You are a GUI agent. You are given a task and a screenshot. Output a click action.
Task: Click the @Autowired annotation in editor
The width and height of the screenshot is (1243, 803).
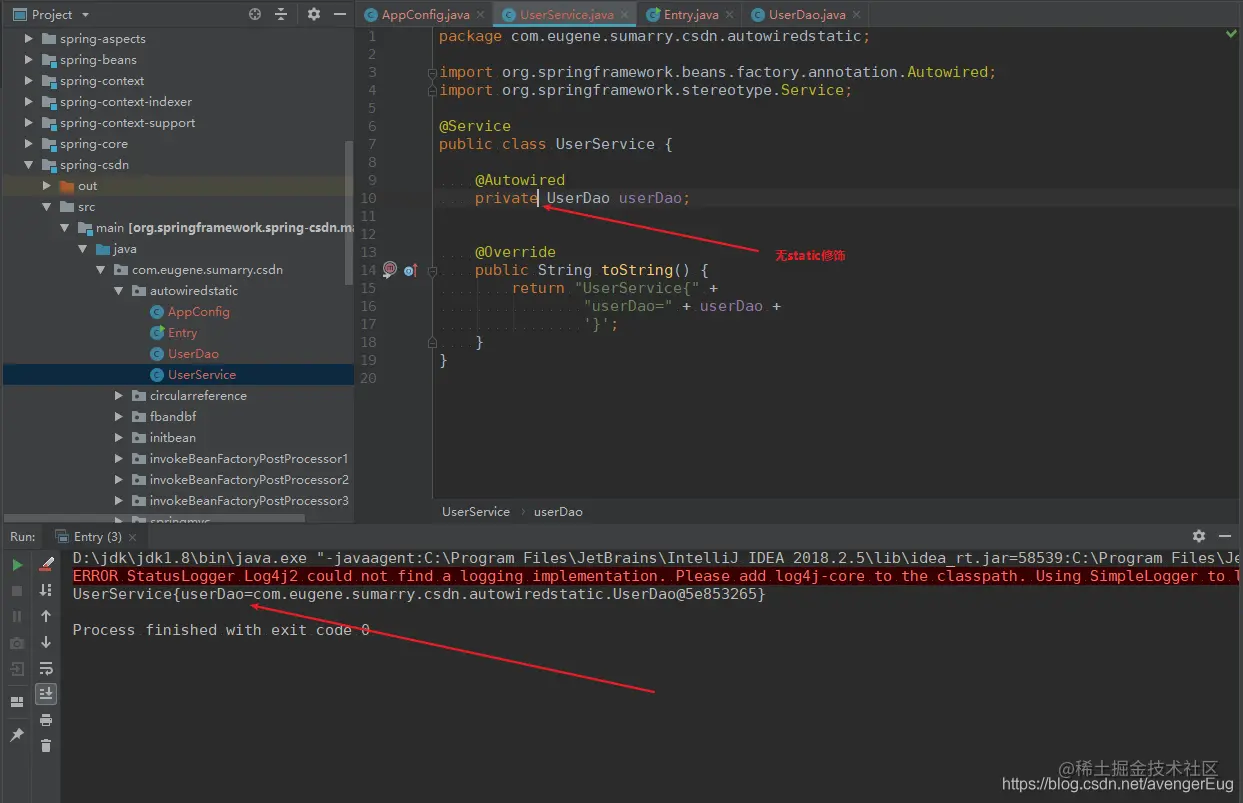point(520,180)
